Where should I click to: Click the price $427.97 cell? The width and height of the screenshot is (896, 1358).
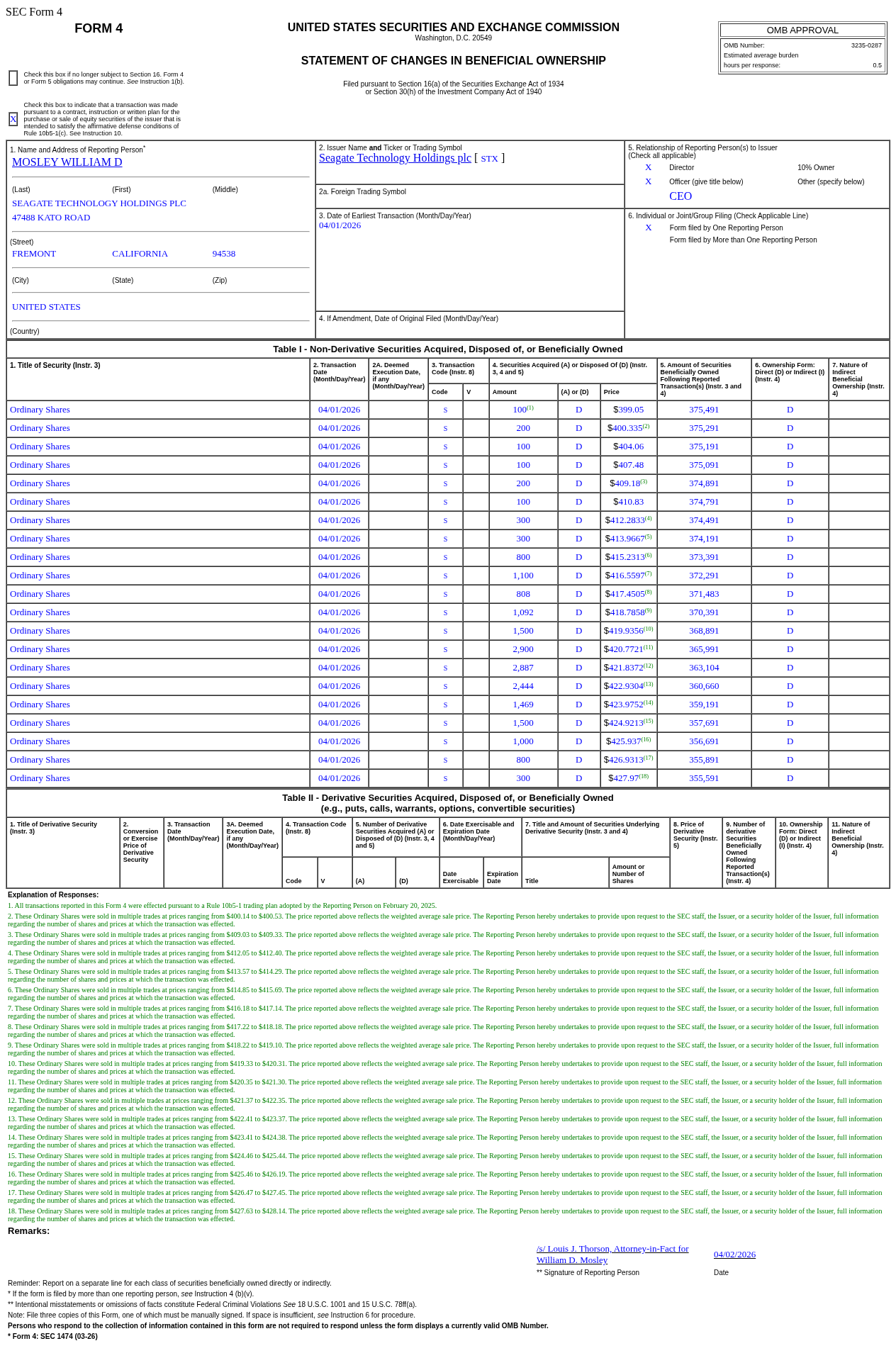coord(629,778)
